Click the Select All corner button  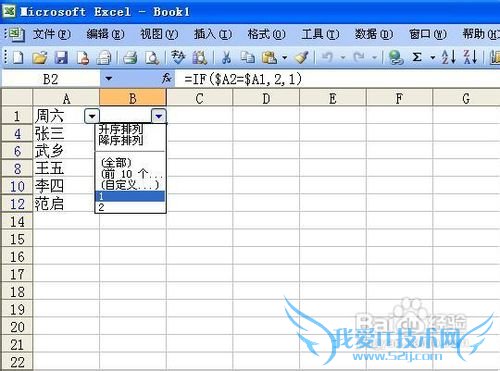(17, 98)
